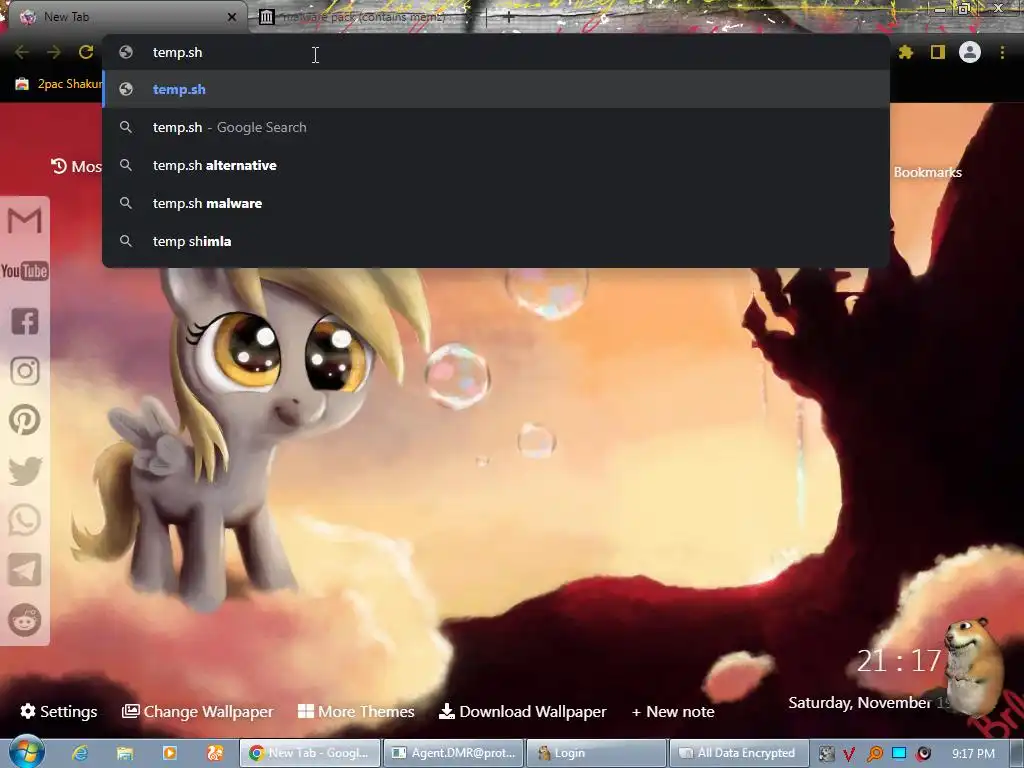Open the Facebook sidebar shortcut
The height and width of the screenshot is (768, 1024).
tap(25, 321)
